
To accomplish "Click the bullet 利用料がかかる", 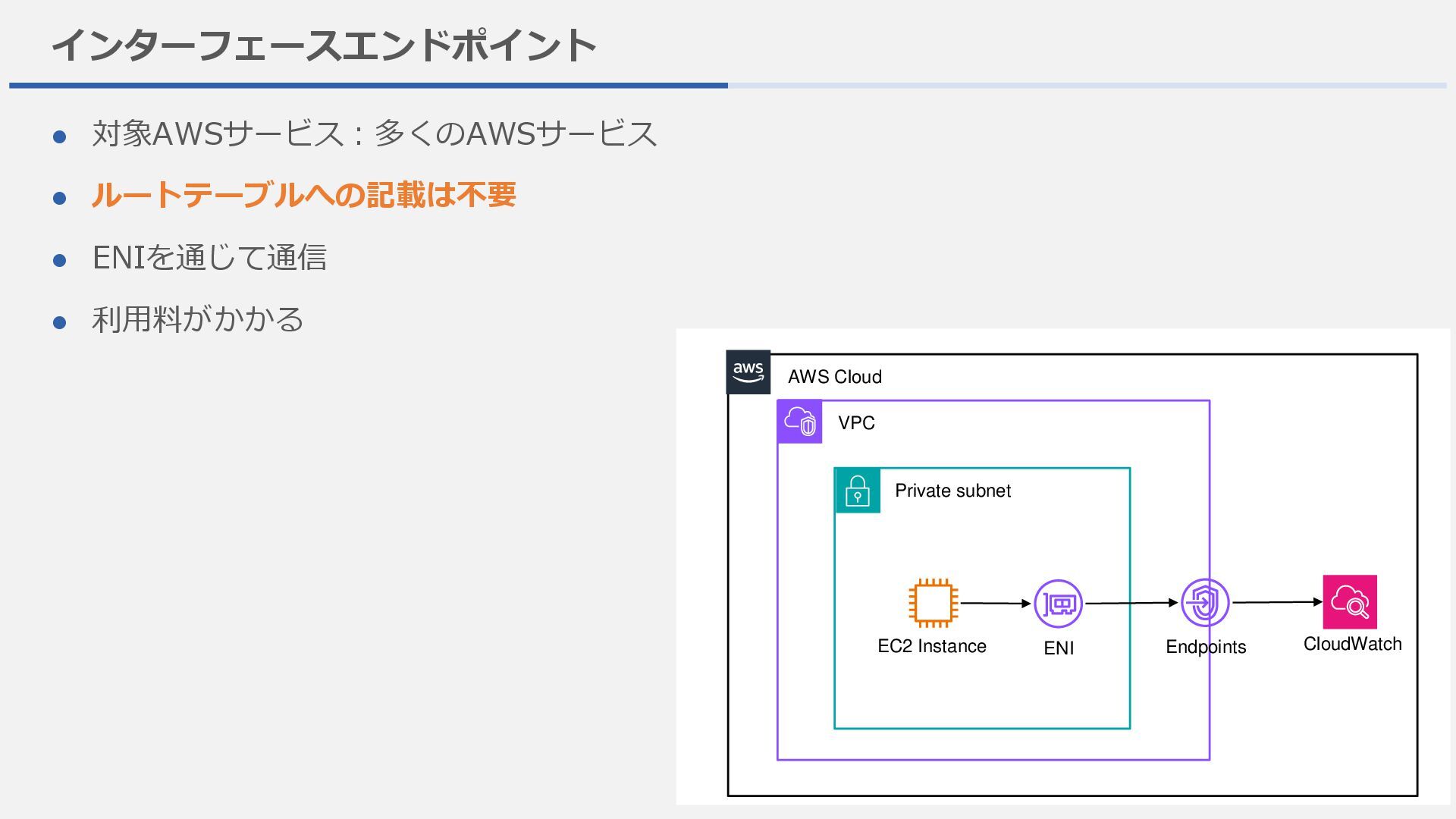I will 198,319.
